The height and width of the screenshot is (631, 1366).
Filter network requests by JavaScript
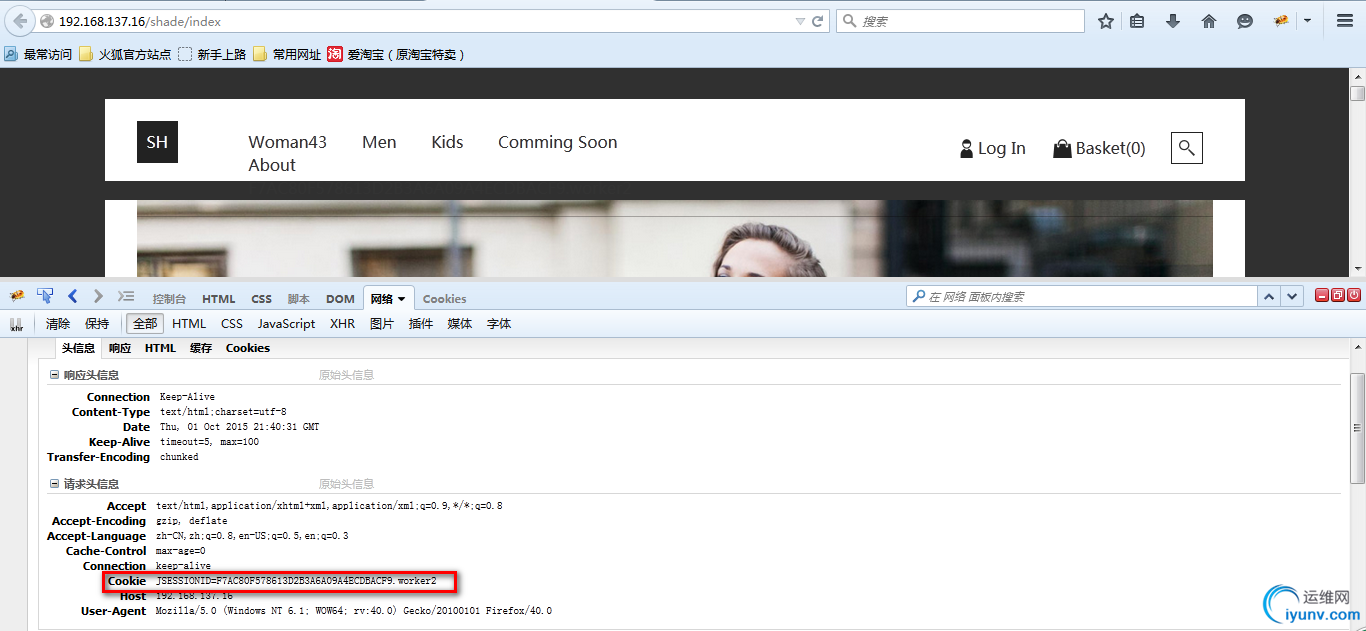(286, 324)
